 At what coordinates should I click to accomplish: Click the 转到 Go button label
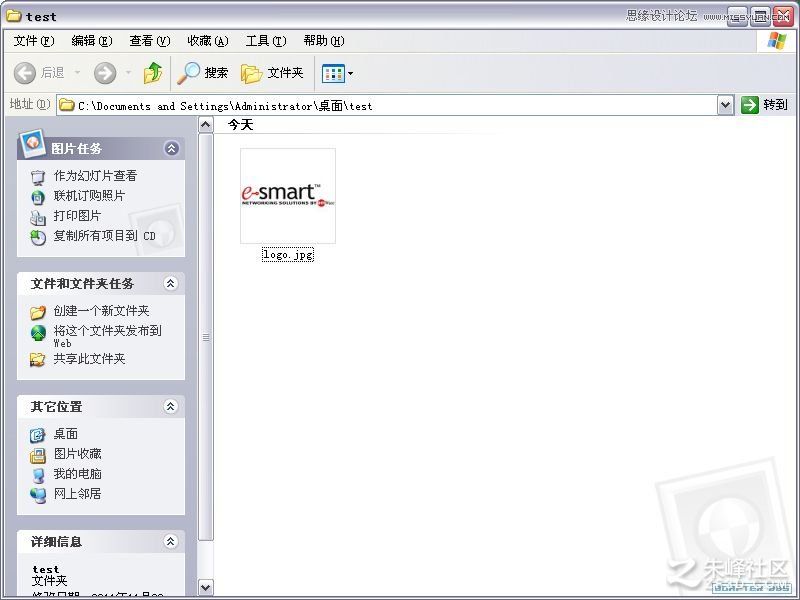(x=776, y=105)
